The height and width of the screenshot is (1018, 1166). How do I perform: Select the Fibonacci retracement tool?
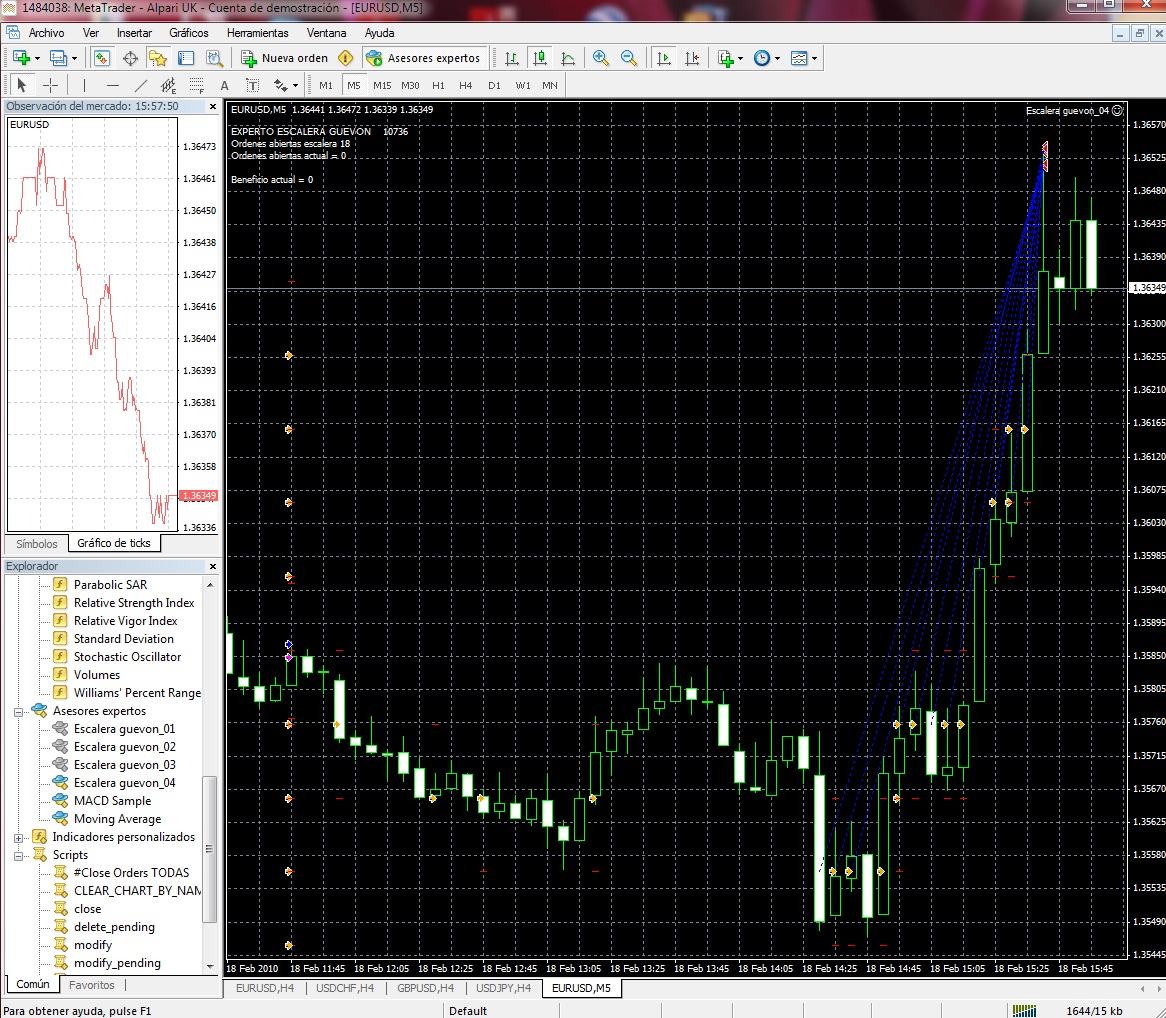[197, 85]
